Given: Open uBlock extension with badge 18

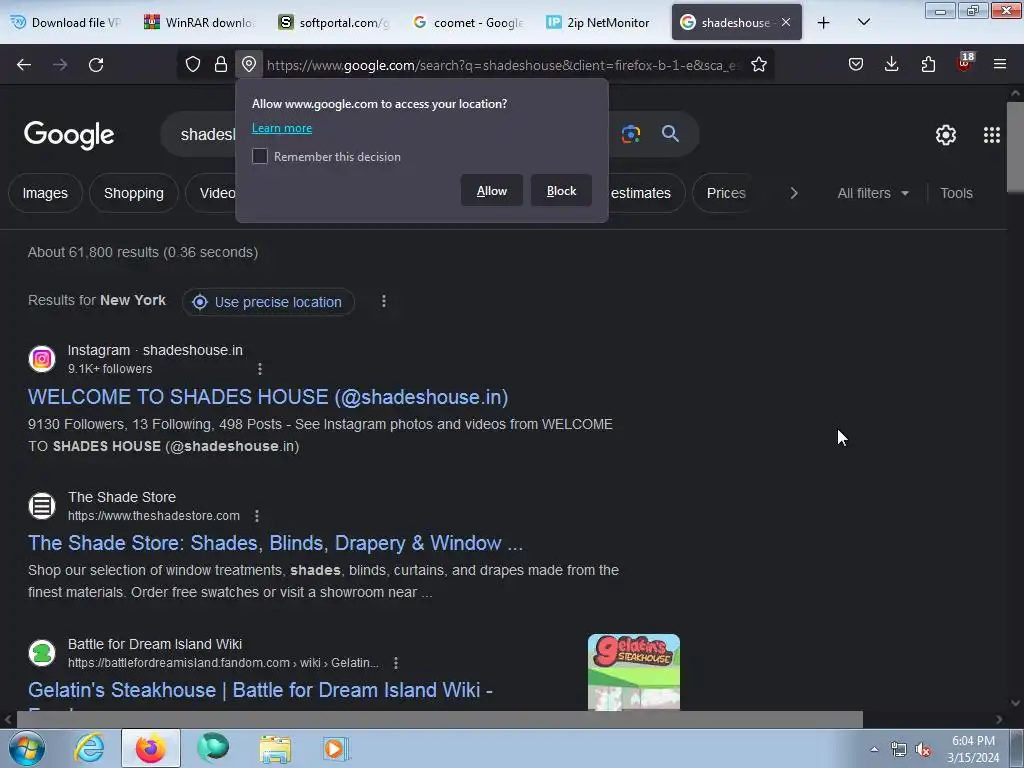Looking at the screenshot, I should (965, 63).
